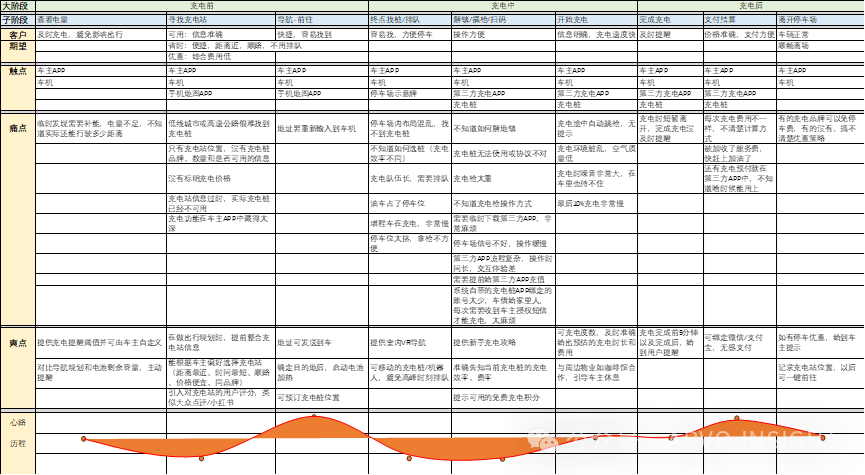This screenshot has width=865, height=475.
Task: Select the 离开停车场 sub-stage cell
Action: [x=819, y=19]
